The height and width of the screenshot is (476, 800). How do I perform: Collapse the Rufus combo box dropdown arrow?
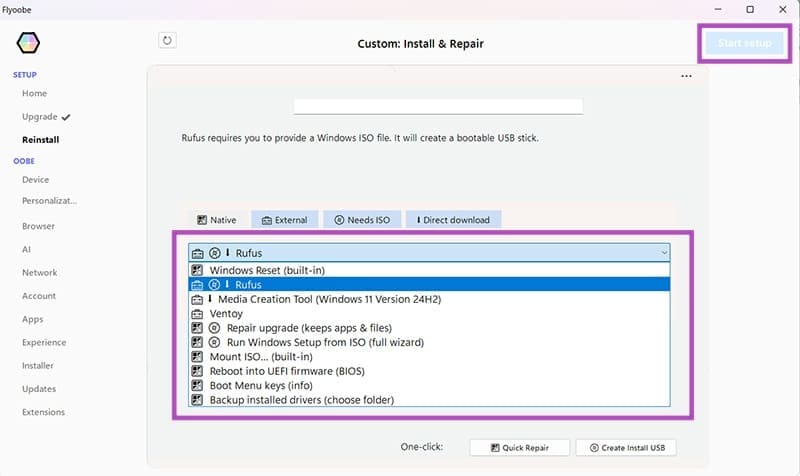pos(663,254)
